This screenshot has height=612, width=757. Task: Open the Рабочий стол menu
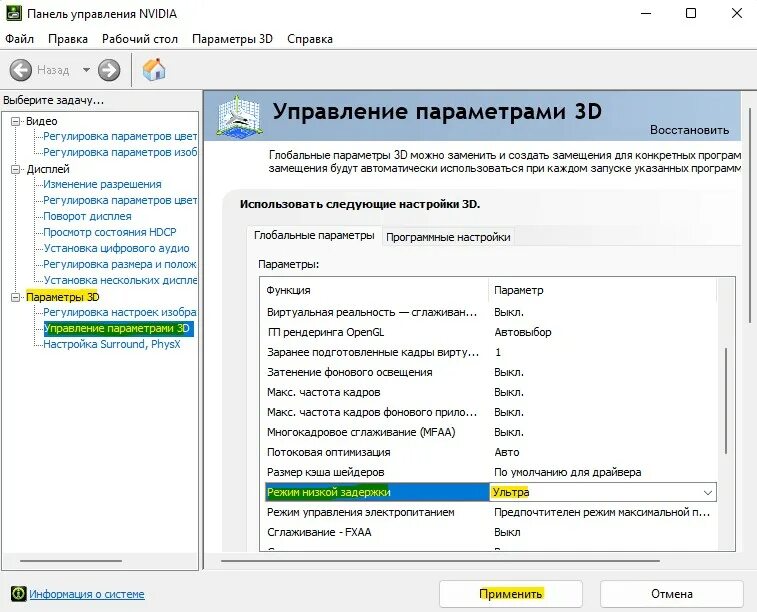140,39
